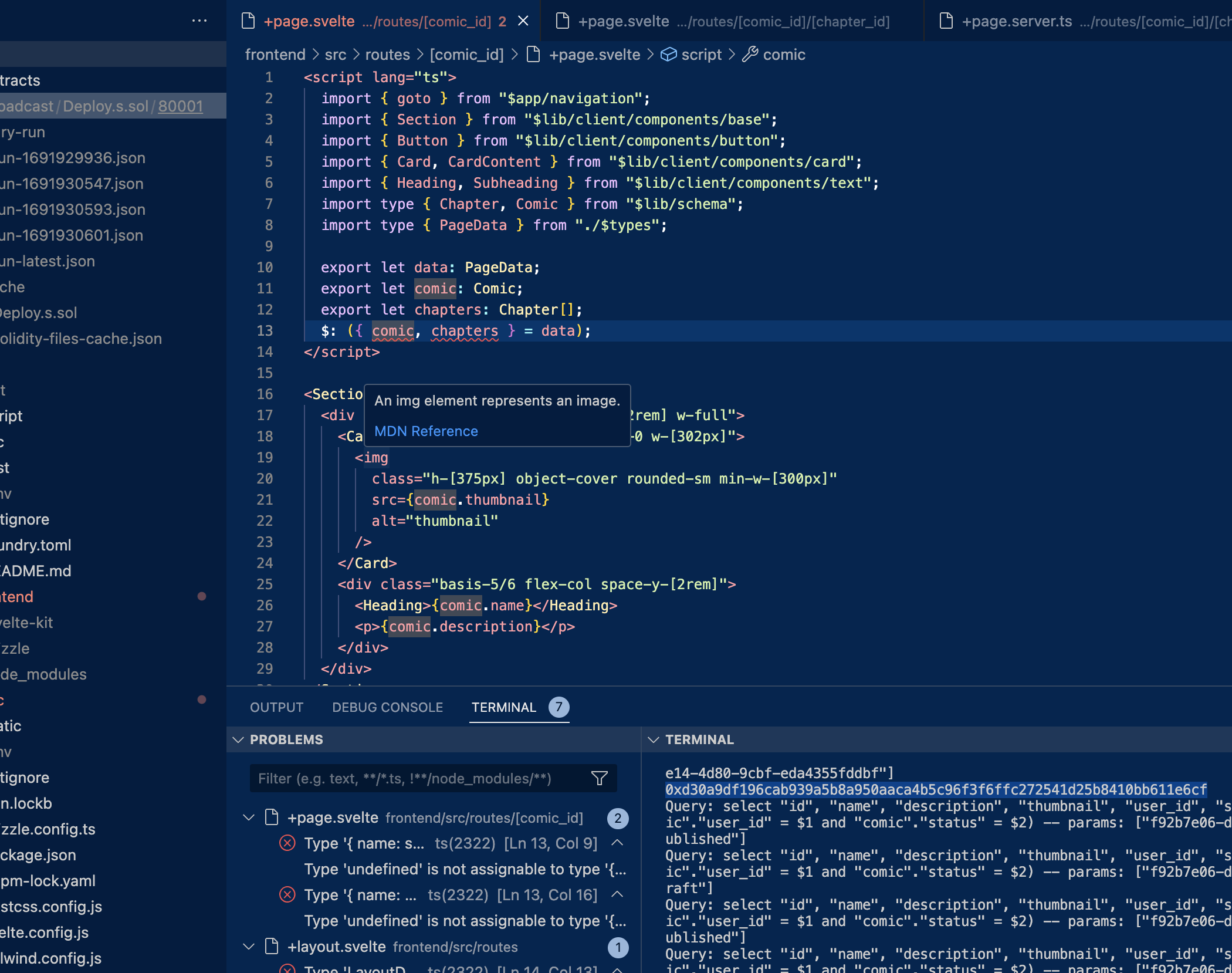
Task: Collapse details of the Ln 13, Col 16 error
Action: click(617, 895)
